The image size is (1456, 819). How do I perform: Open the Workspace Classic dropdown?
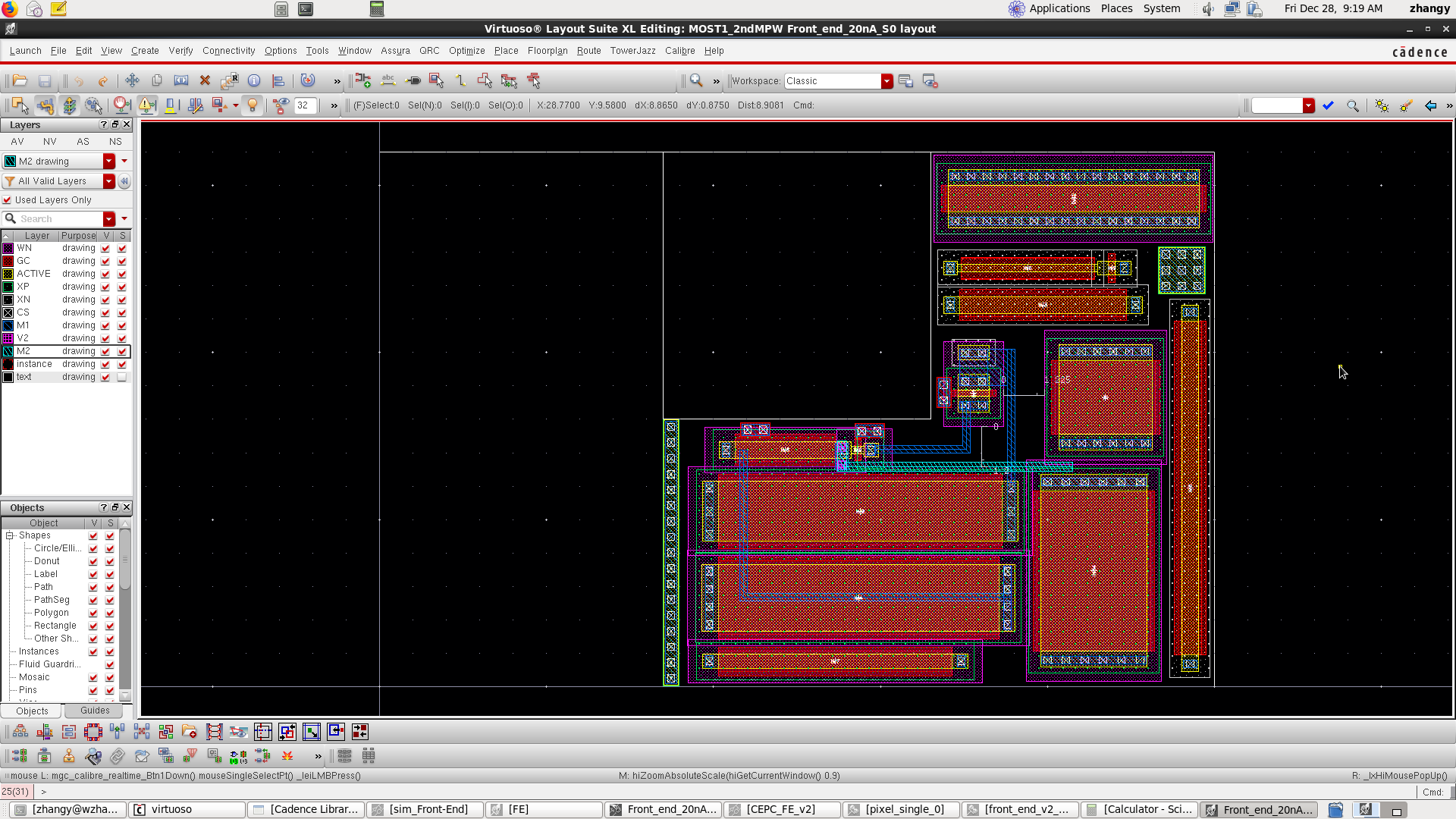tap(886, 81)
